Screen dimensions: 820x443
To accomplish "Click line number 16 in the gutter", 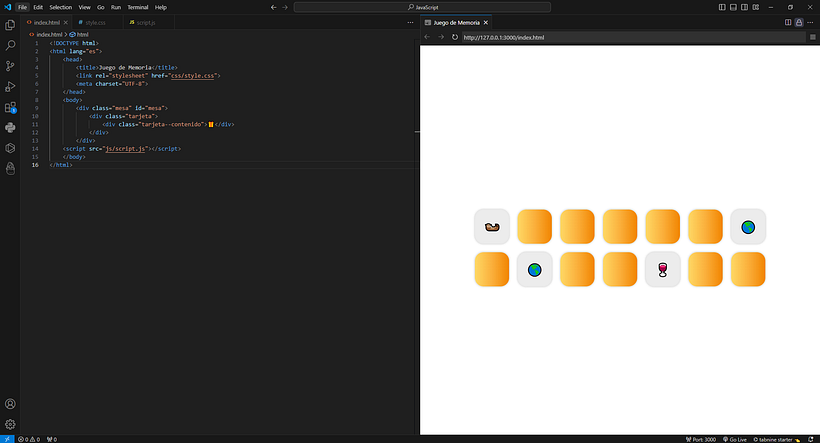I will [35, 165].
